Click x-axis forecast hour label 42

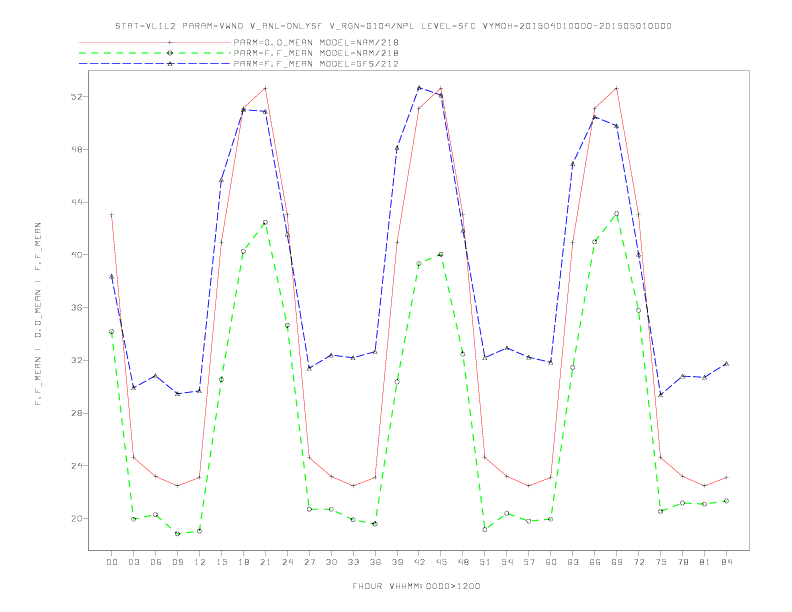coord(419,562)
